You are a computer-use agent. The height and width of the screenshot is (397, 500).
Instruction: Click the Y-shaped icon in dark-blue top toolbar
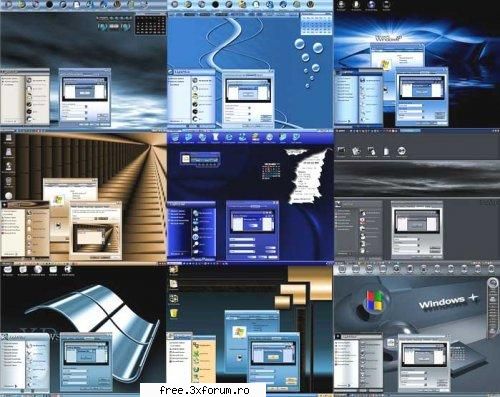pos(215,137)
